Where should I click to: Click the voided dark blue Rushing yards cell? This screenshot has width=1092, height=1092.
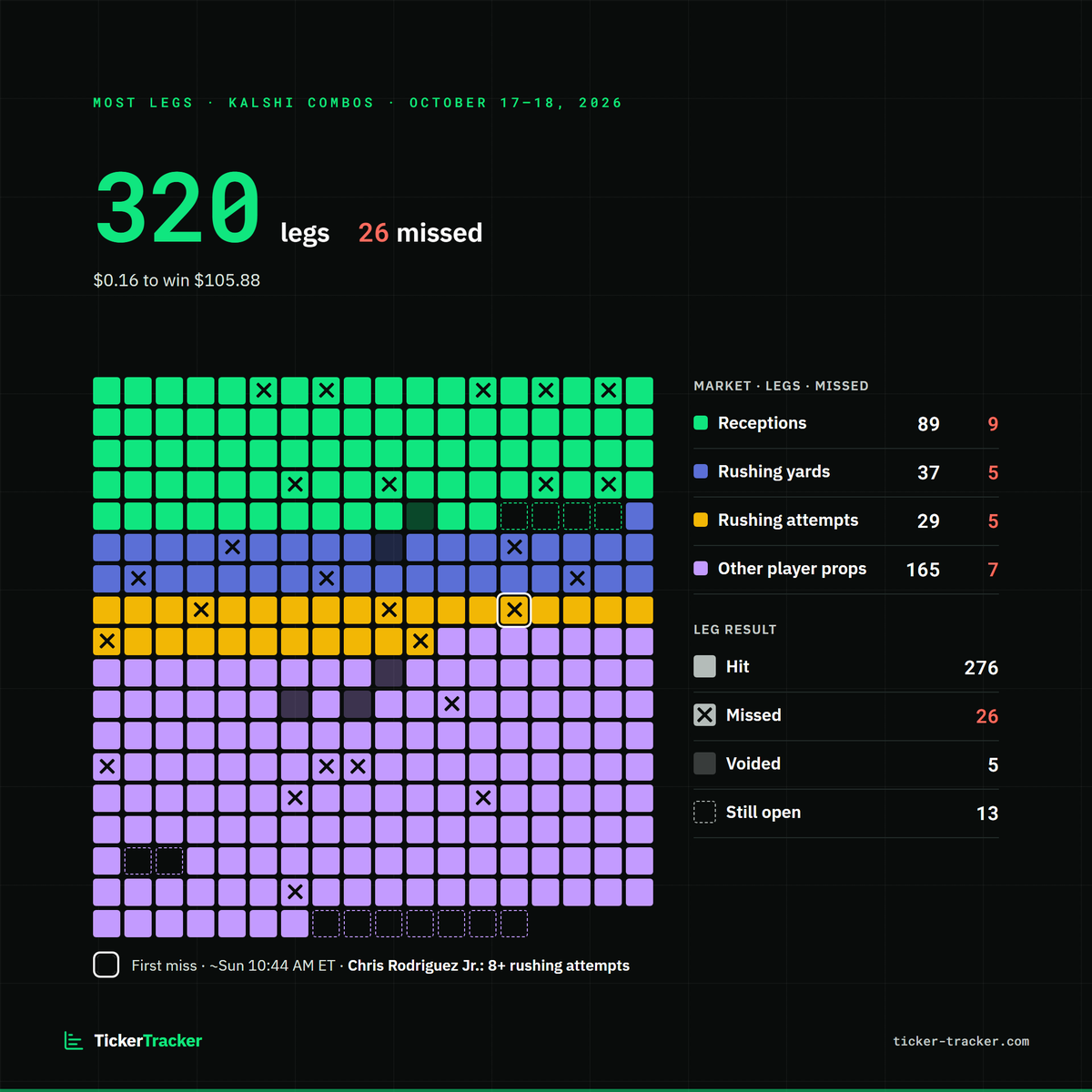coord(389,547)
